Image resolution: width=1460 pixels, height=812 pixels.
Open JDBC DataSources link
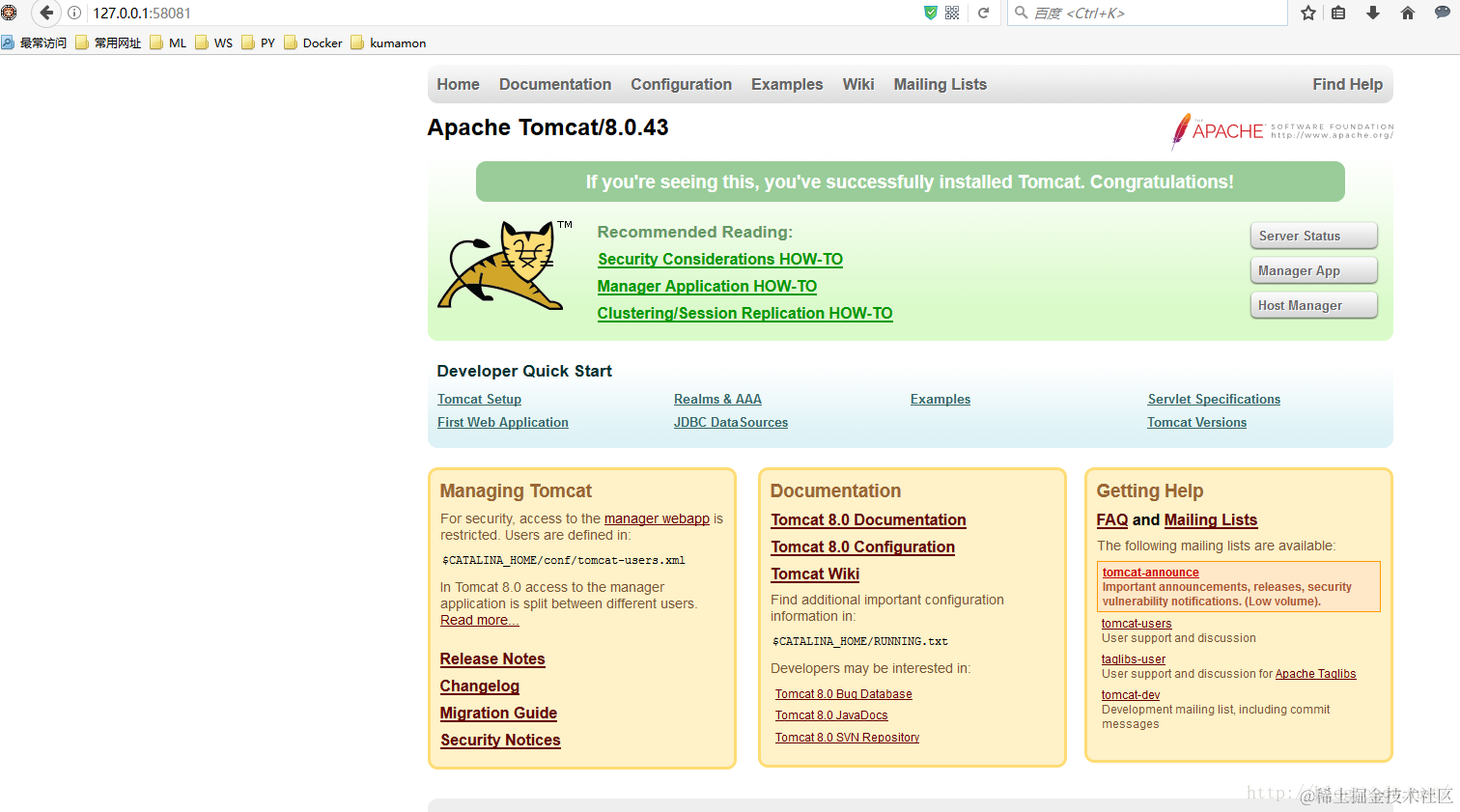(731, 422)
